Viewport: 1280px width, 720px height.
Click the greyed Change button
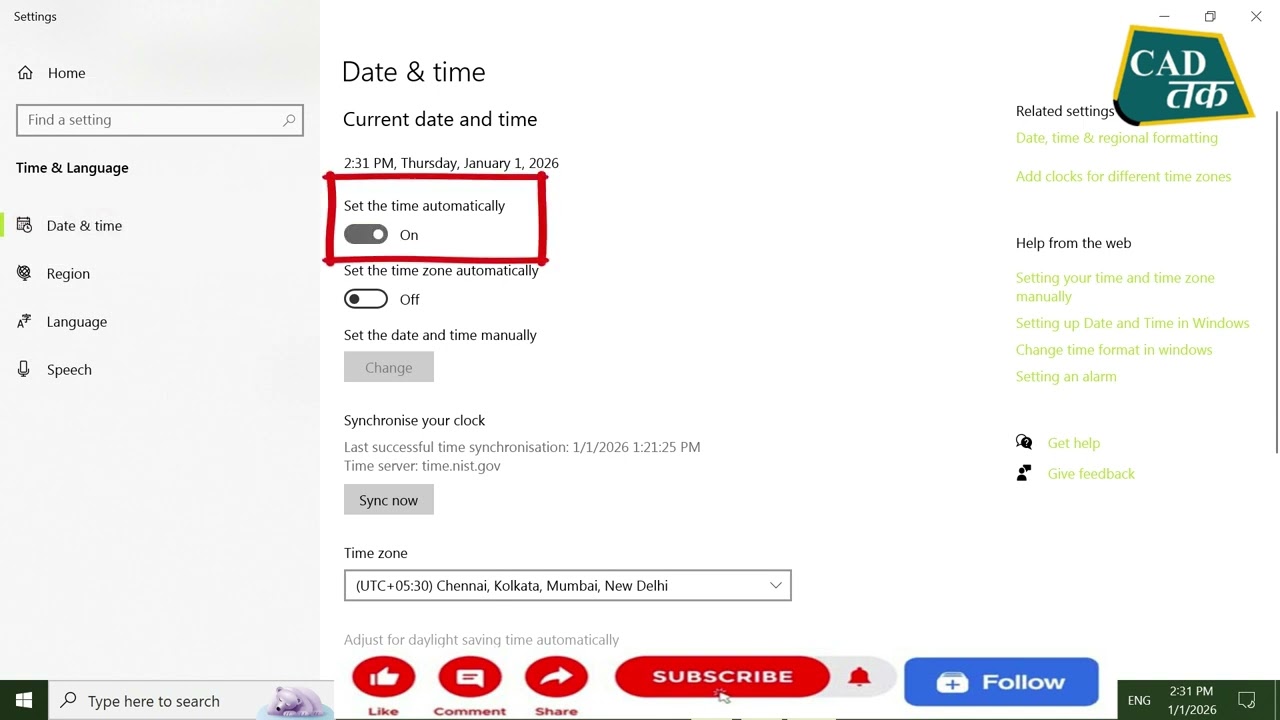[389, 367]
